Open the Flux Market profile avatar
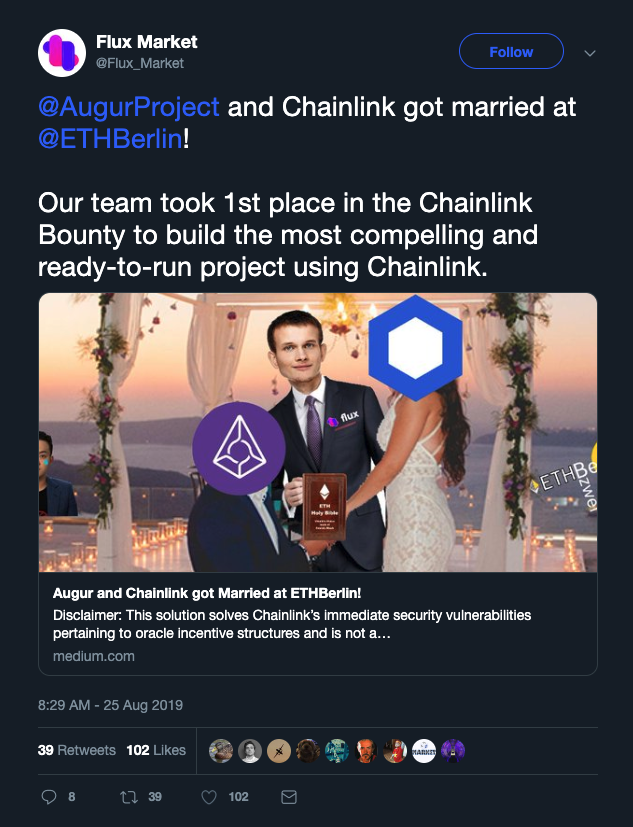633x827 pixels. tap(62, 53)
